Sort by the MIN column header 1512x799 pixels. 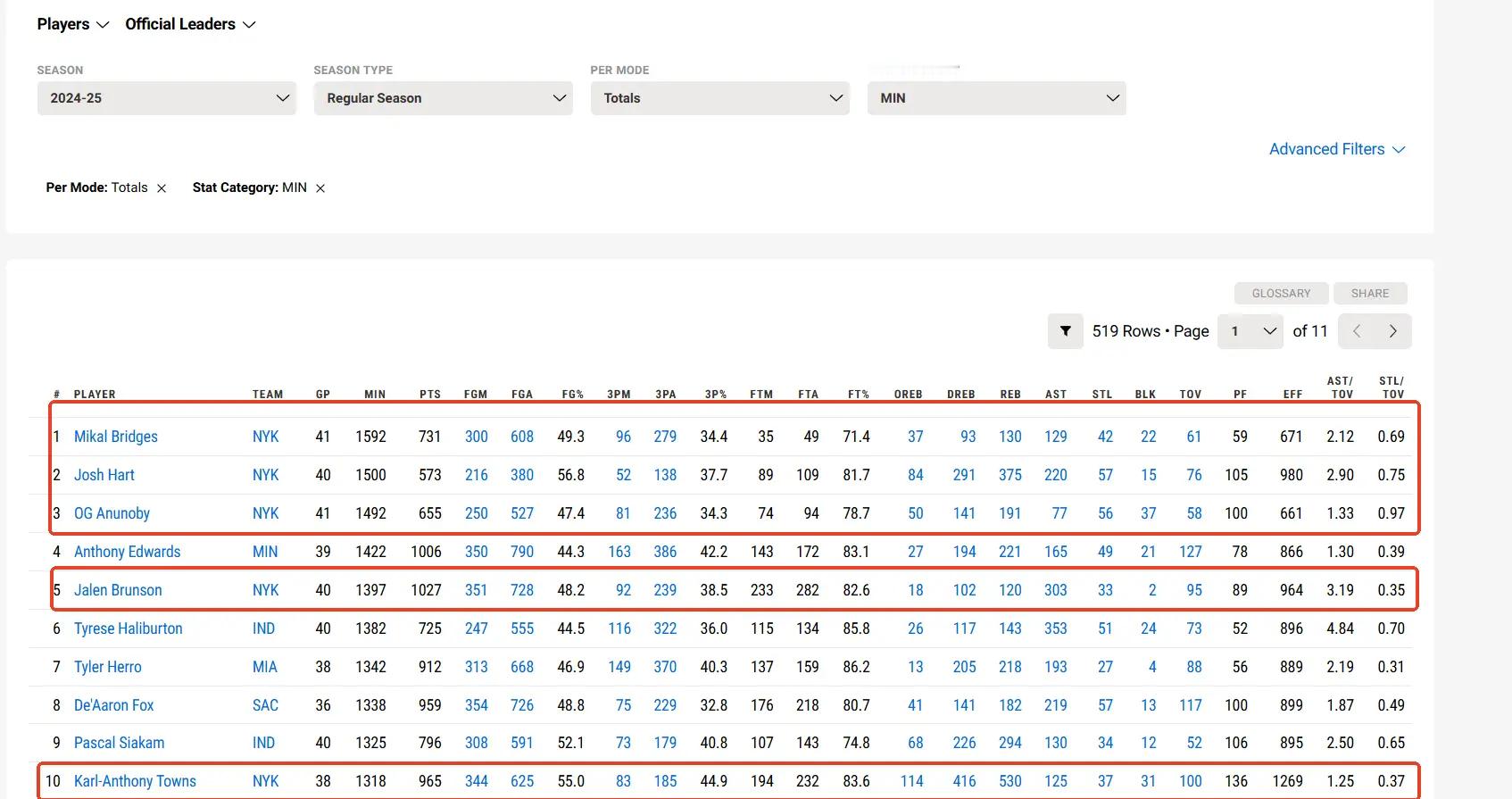point(375,395)
